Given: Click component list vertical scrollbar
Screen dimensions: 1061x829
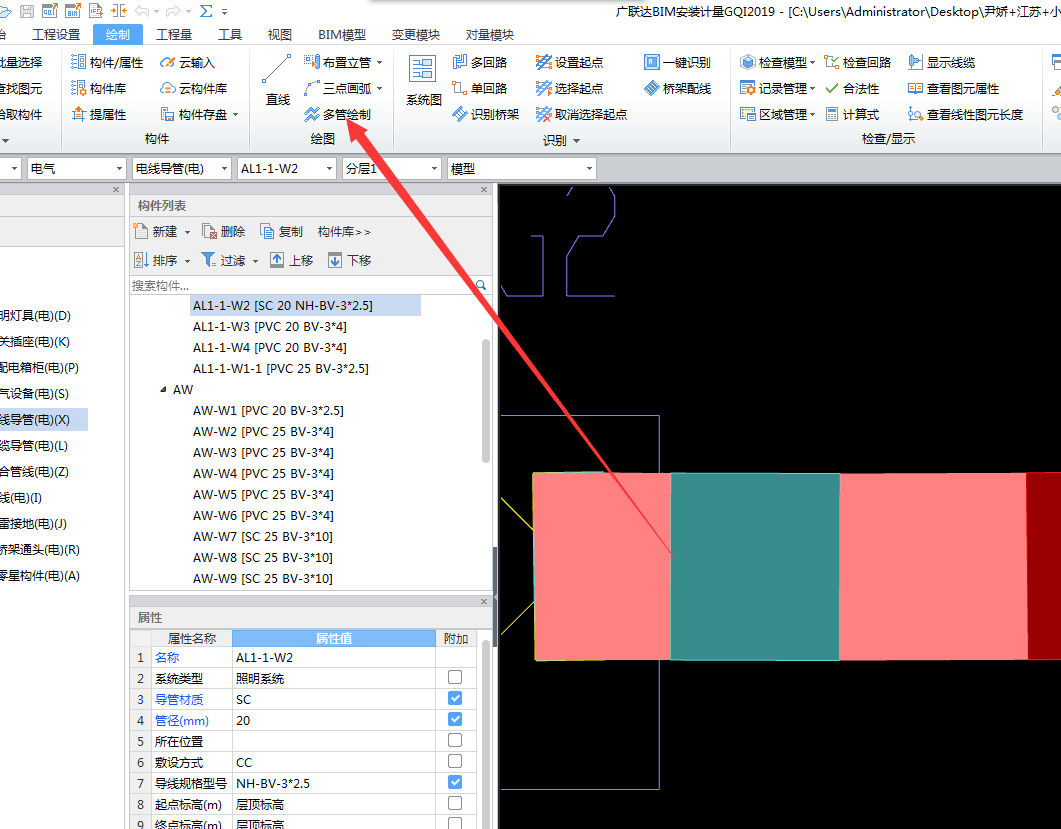Looking at the screenshot, I should [486, 401].
